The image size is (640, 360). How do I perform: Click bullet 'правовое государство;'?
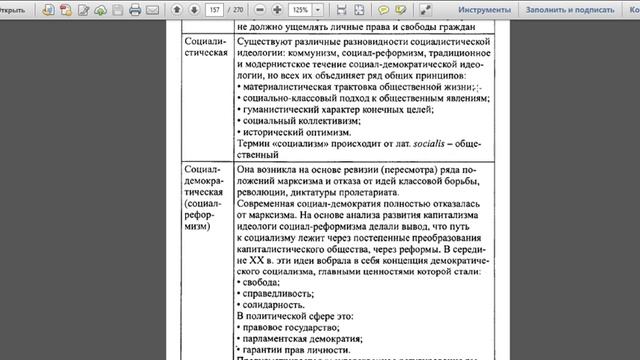[x=288, y=327]
